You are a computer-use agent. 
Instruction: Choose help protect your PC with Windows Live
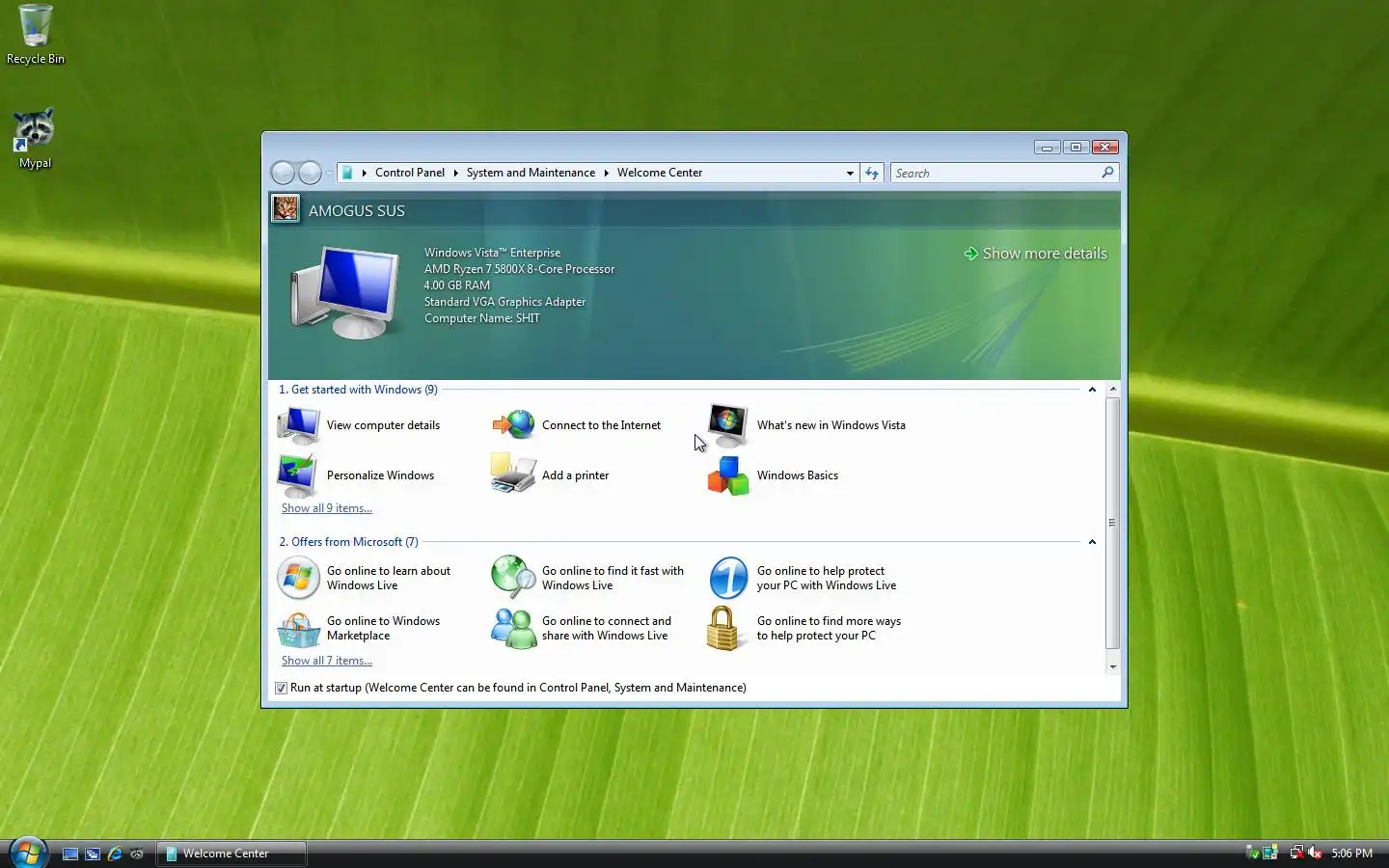[803, 578]
